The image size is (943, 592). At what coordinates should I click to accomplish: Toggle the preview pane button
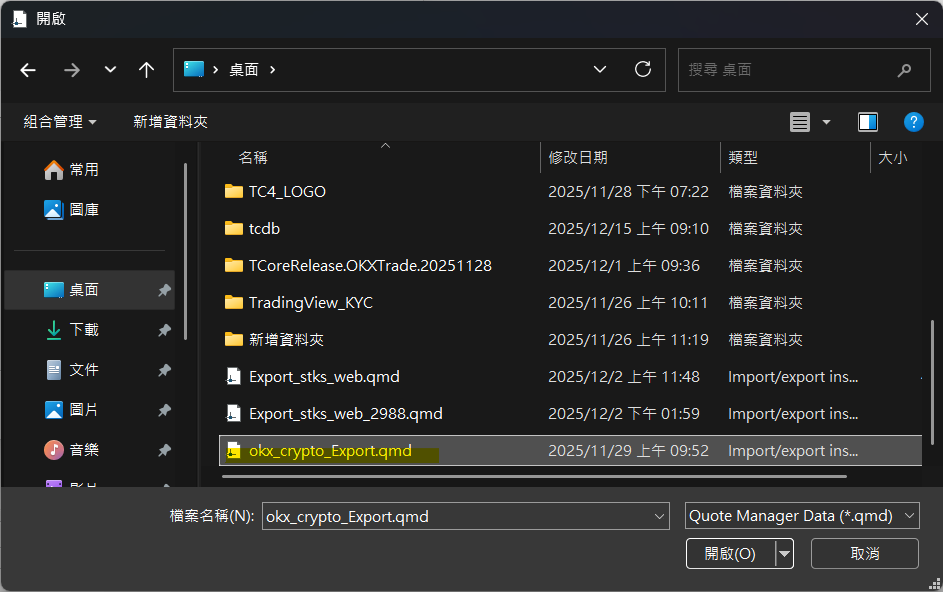pyautogui.click(x=867, y=122)
